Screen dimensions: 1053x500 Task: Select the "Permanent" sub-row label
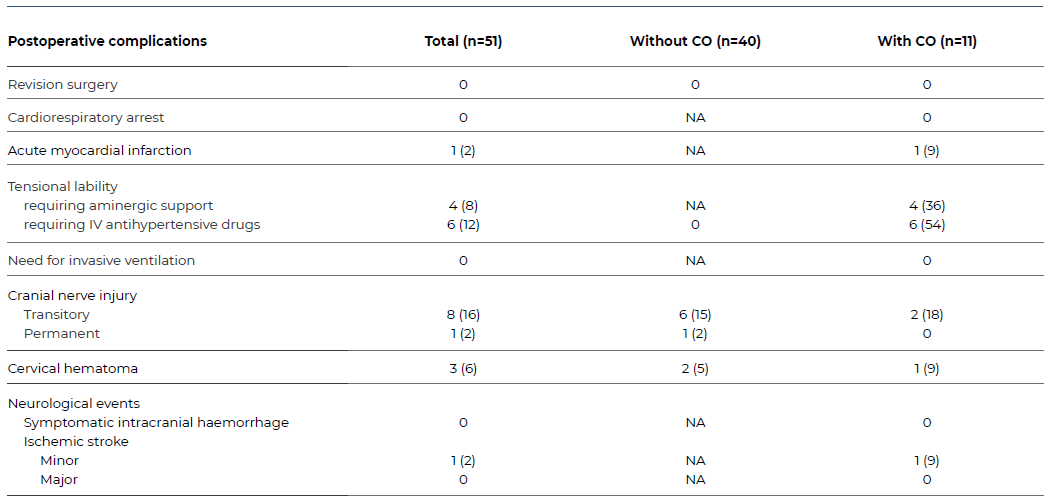tap(62, 334)
